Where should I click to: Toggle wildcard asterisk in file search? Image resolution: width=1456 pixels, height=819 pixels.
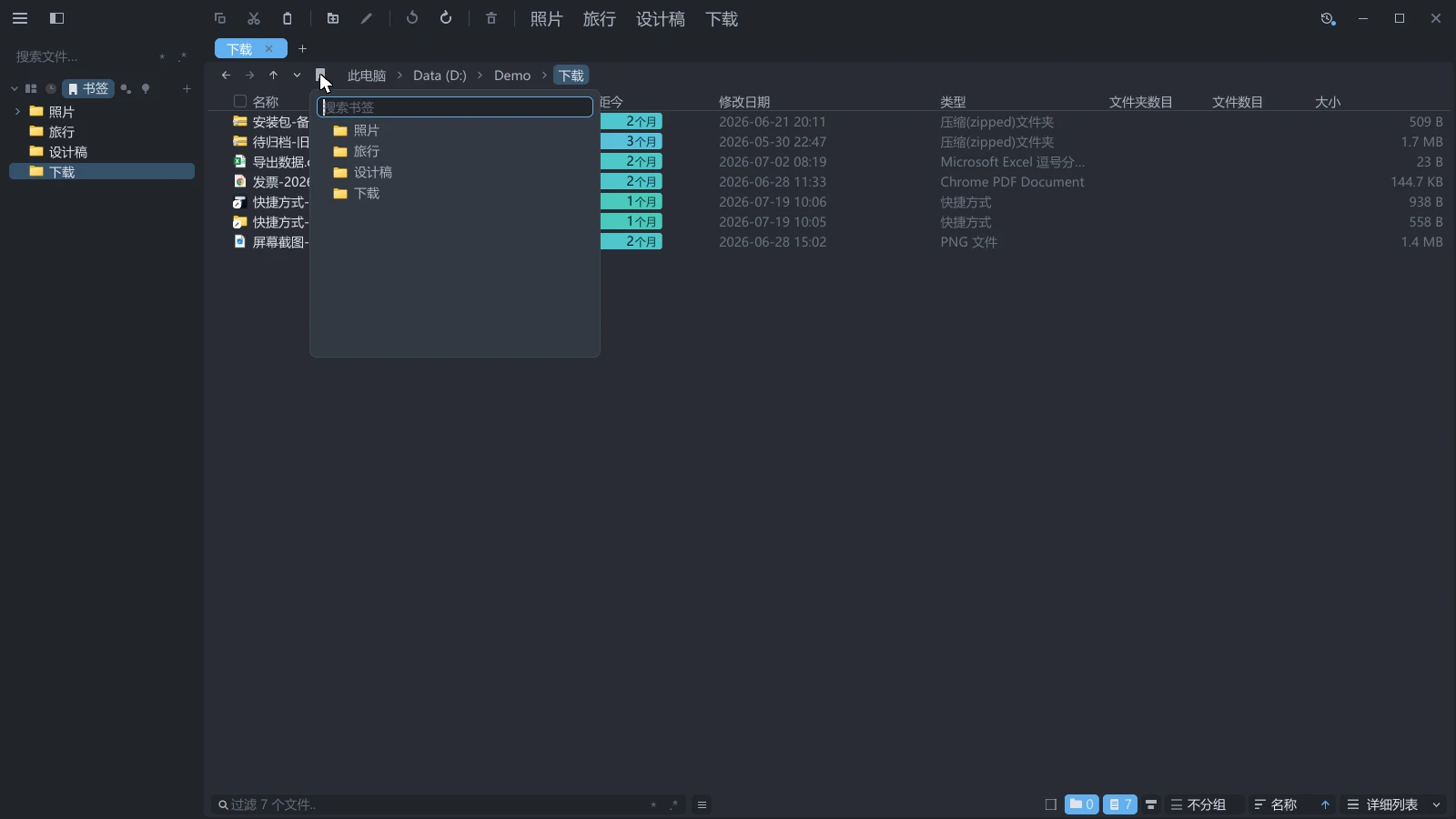[162, 57]
